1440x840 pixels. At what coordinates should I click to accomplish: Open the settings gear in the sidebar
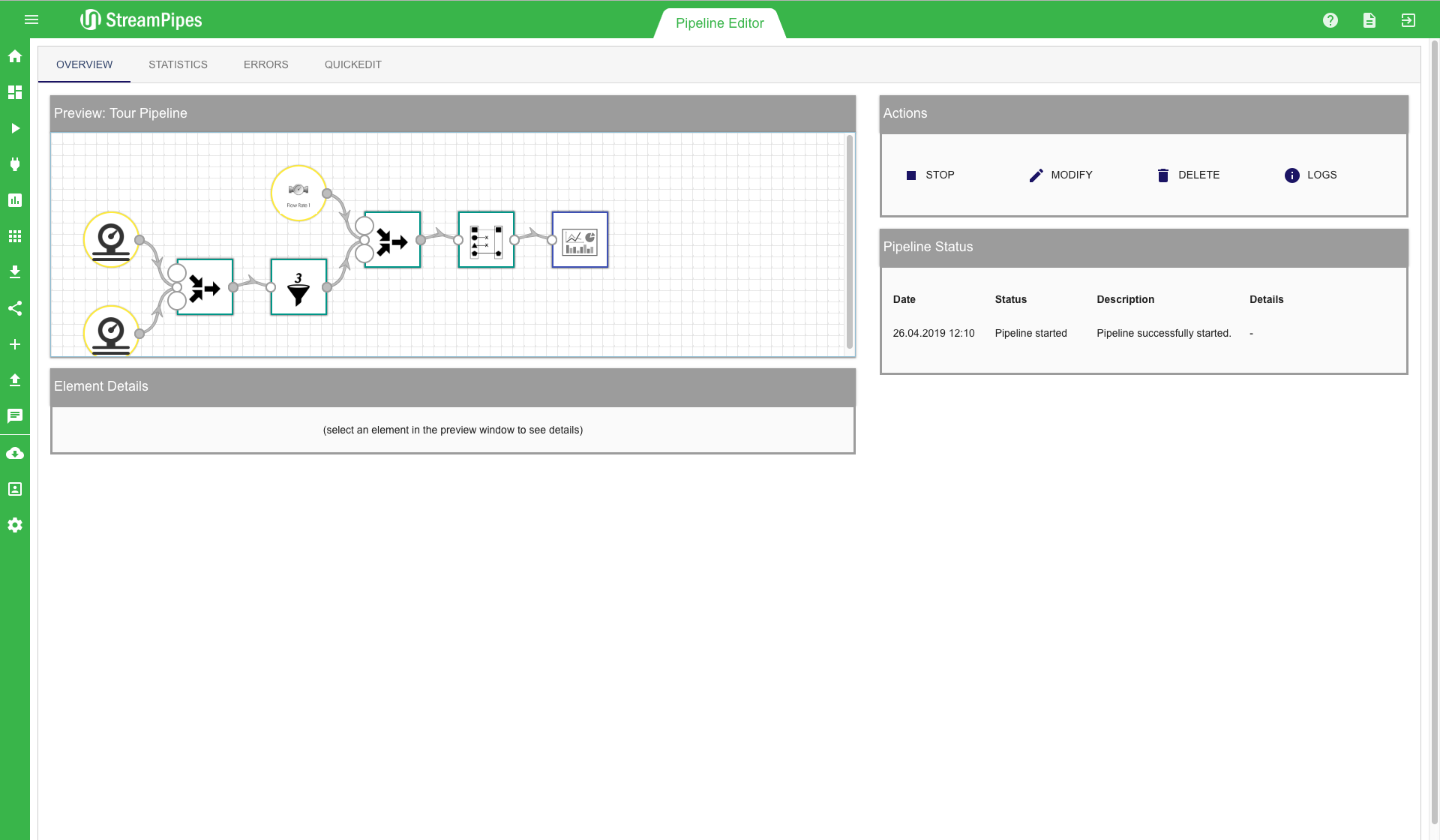point(15,525)
